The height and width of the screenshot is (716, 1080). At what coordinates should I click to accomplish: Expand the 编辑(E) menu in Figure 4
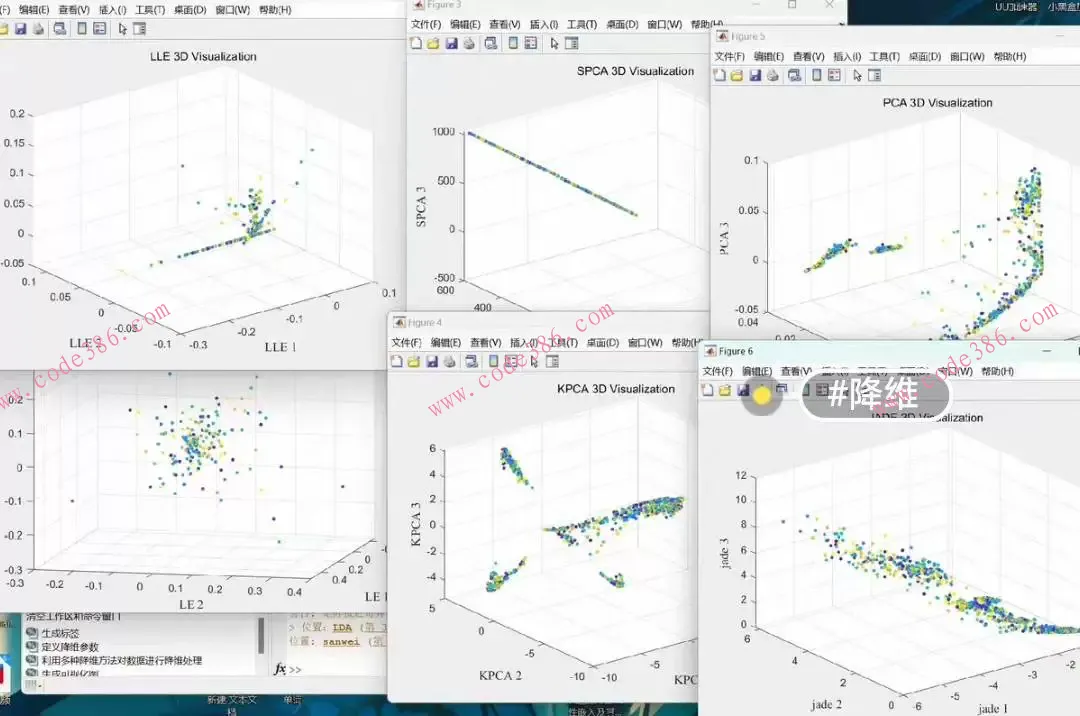pyautogui.click(x=445, y=343)
